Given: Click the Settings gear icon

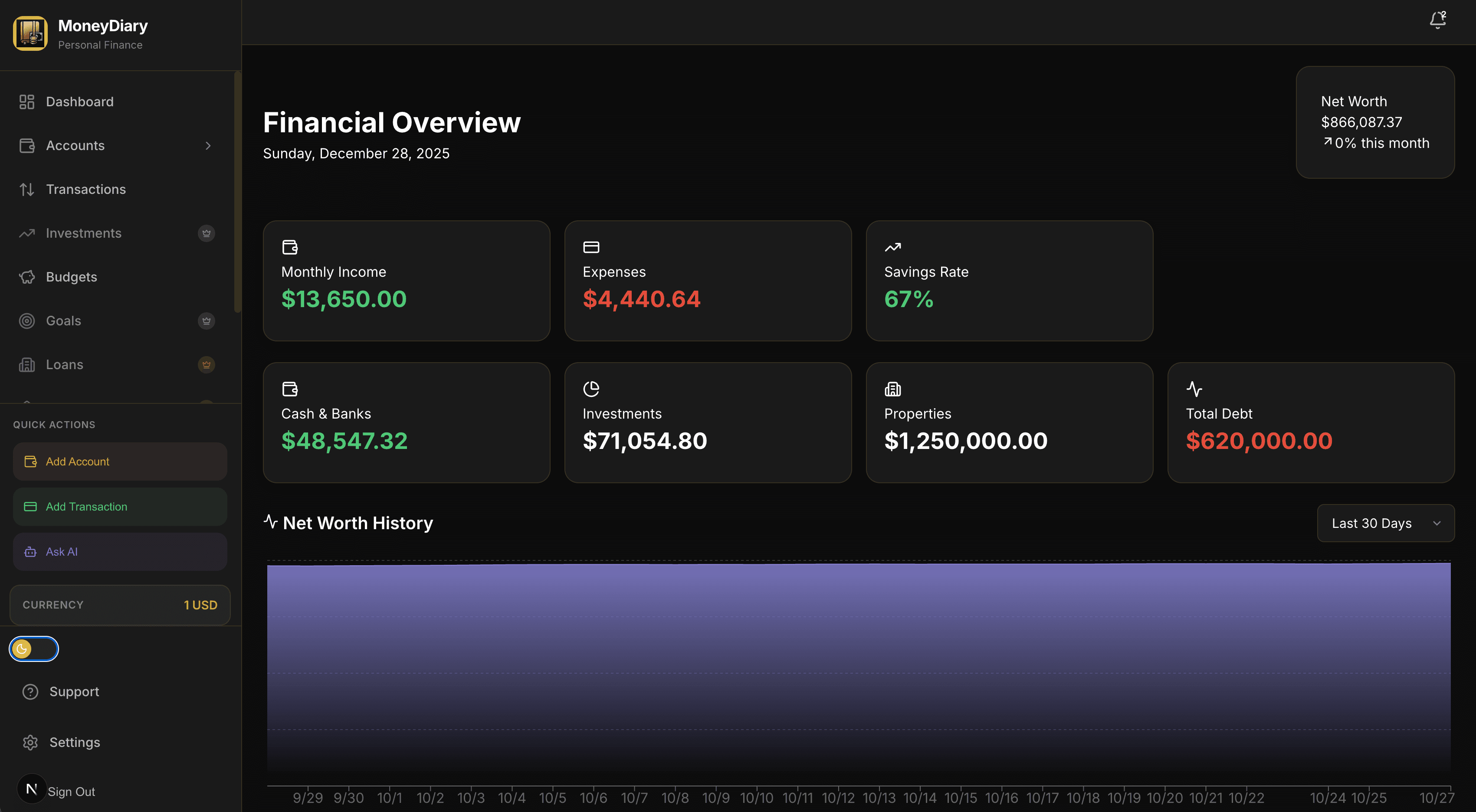Looking at the screenshot, I should tap(30, 742).
